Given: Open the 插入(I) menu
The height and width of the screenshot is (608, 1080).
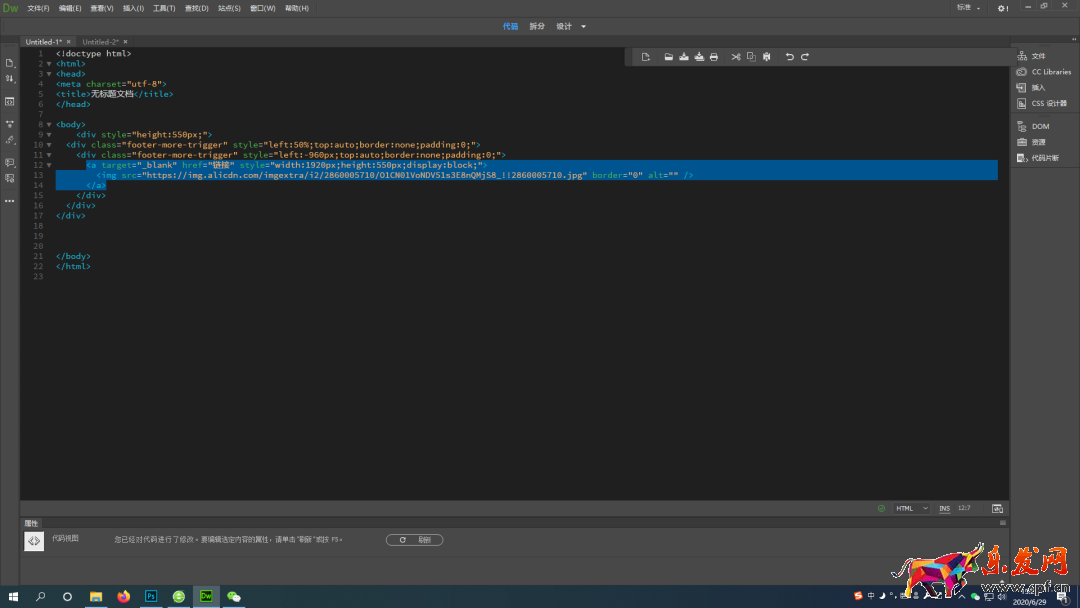Looking at the screenshot, I should (133, 8).
